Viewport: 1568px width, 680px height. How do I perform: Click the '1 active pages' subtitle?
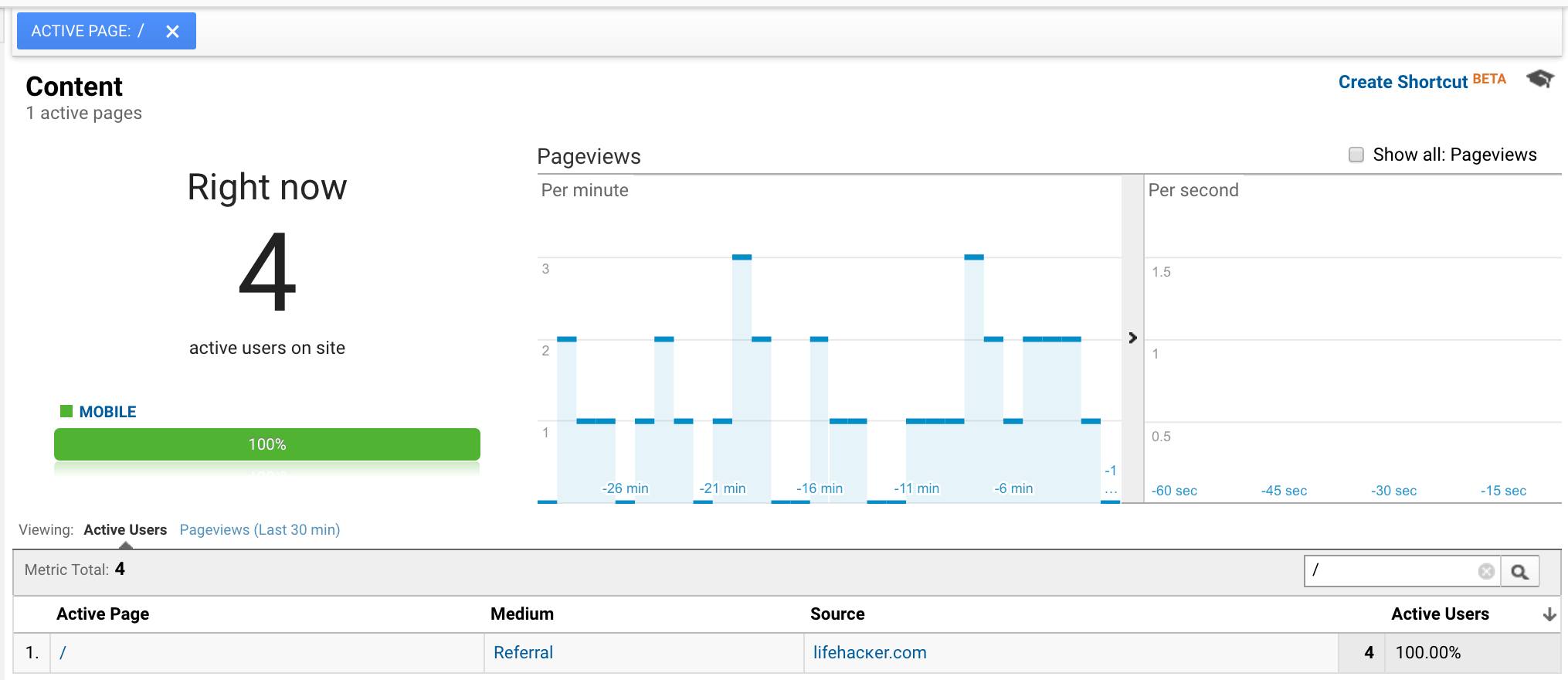click(84, 113)
